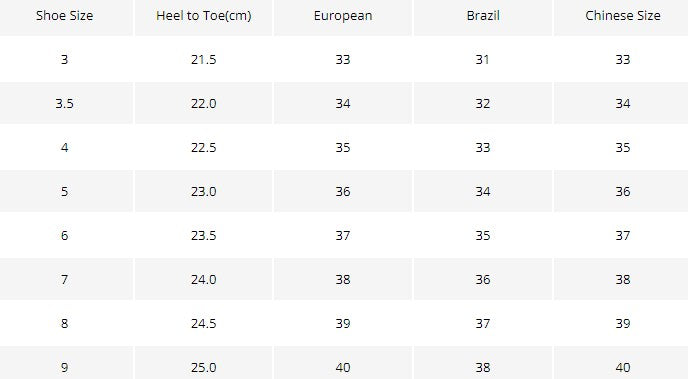Select the European column header
Viewport: 688px width, 379px height.
pyautogui.click(x=343, y=16)
